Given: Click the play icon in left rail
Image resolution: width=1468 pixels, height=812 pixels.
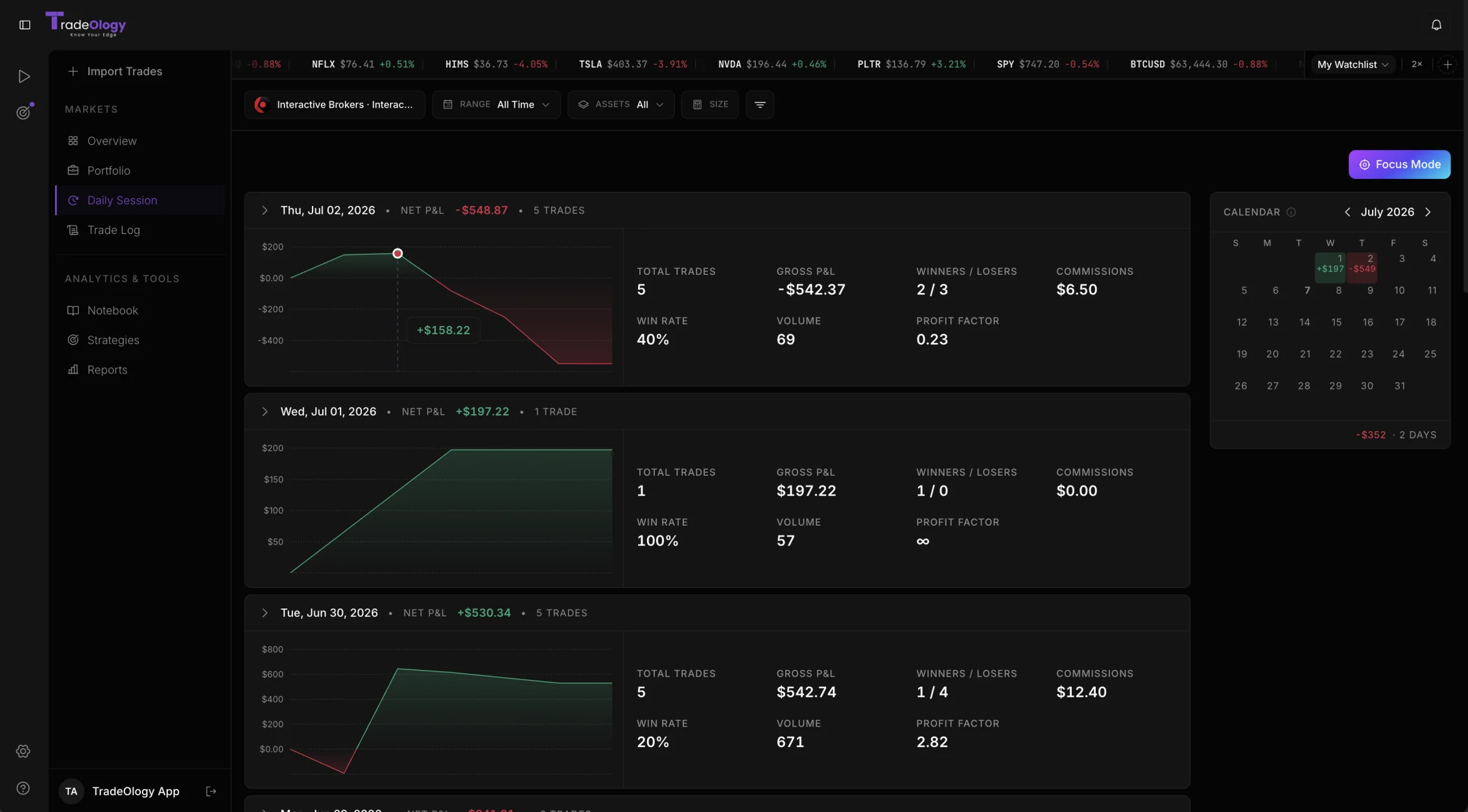Looking at the screenshot, I should [24, 76].
